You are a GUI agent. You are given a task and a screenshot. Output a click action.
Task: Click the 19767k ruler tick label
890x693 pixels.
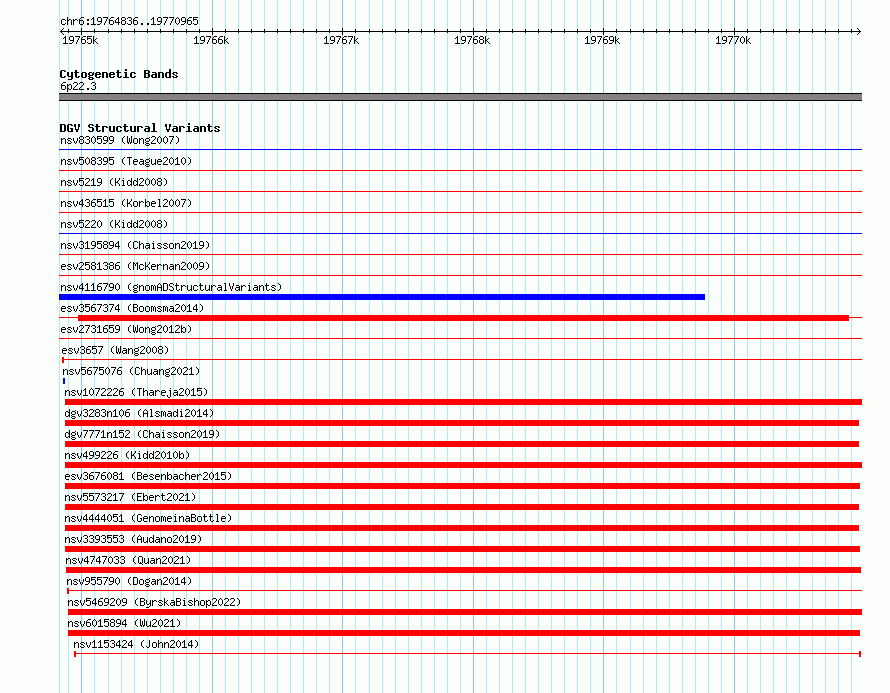(x=341, y=40)
